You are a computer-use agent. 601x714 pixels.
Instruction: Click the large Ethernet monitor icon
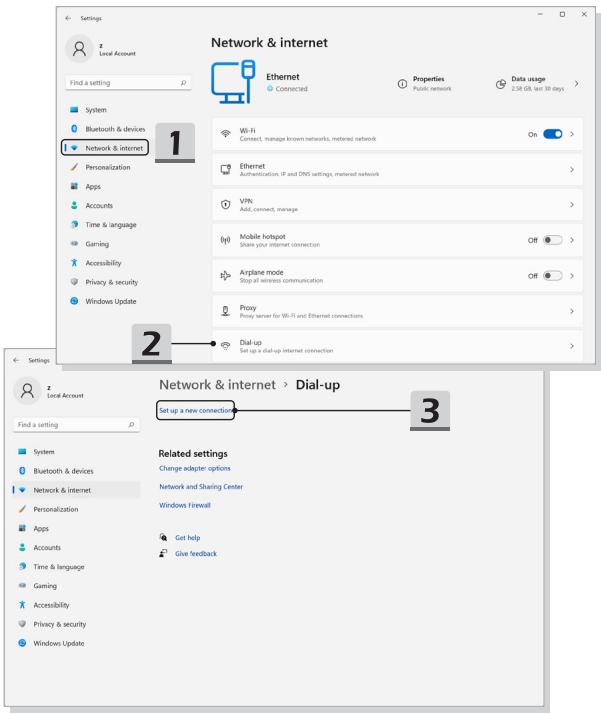233,82
